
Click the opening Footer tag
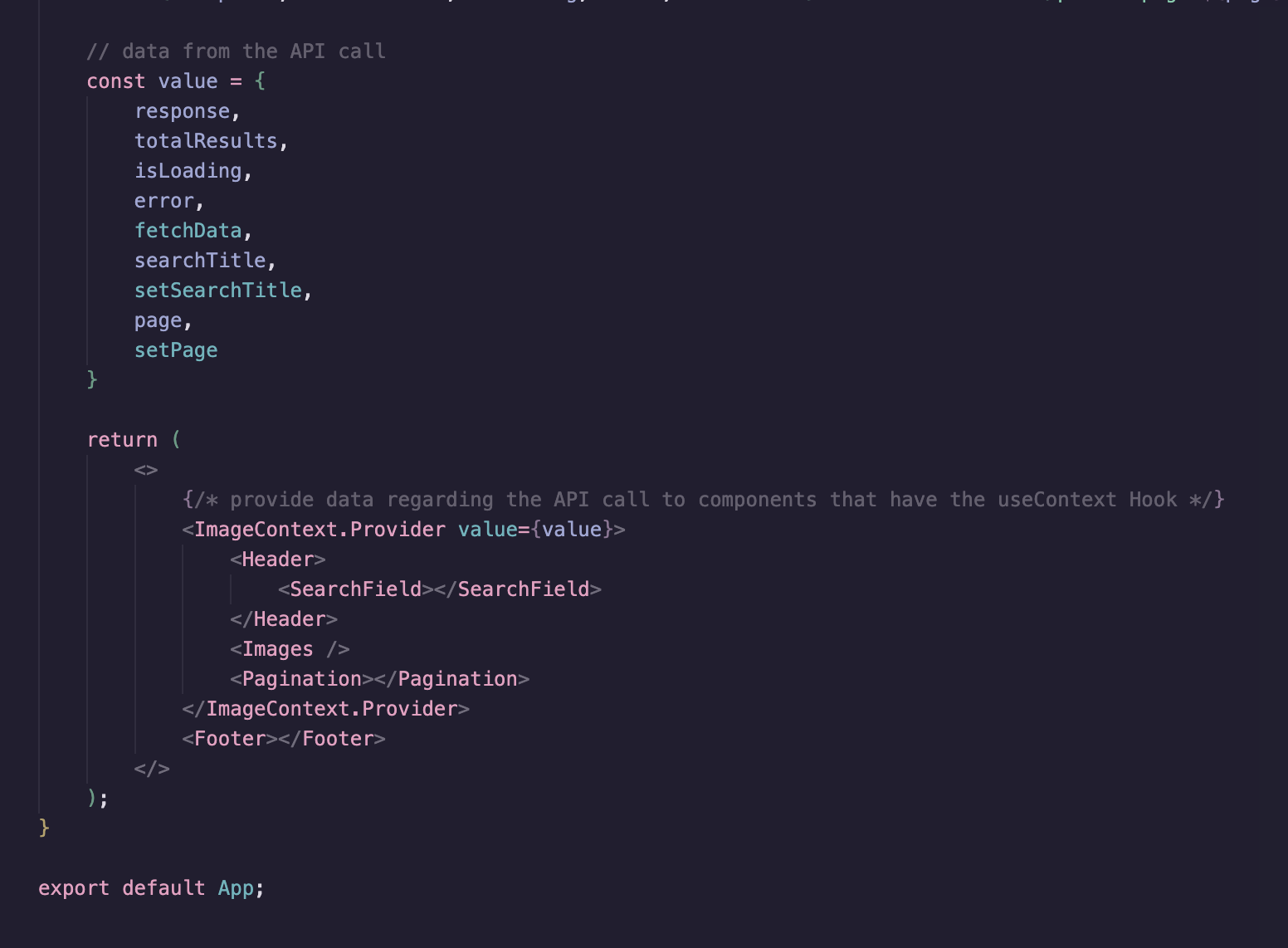230,739
